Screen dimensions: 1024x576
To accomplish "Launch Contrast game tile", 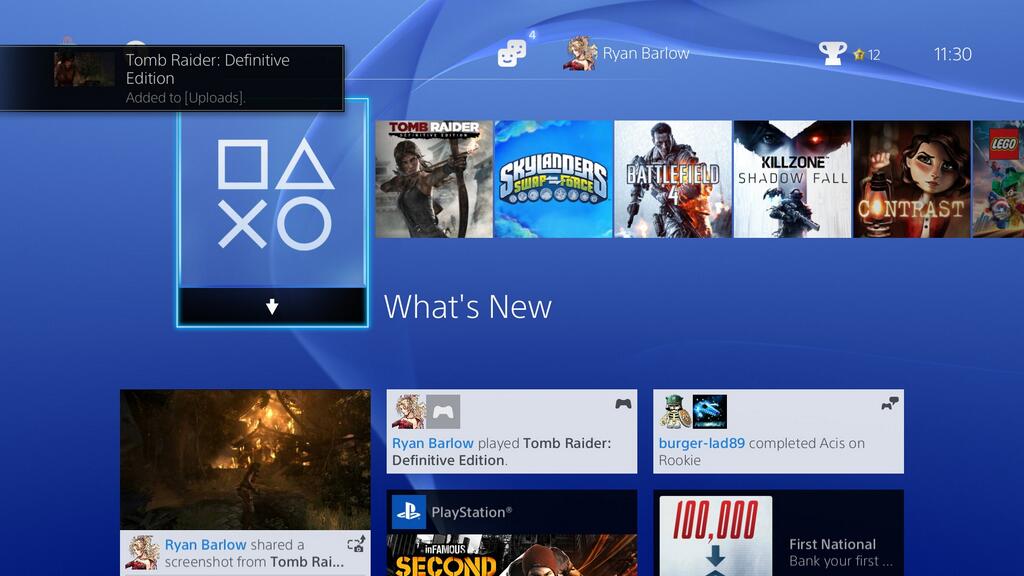I will [912, 179].
